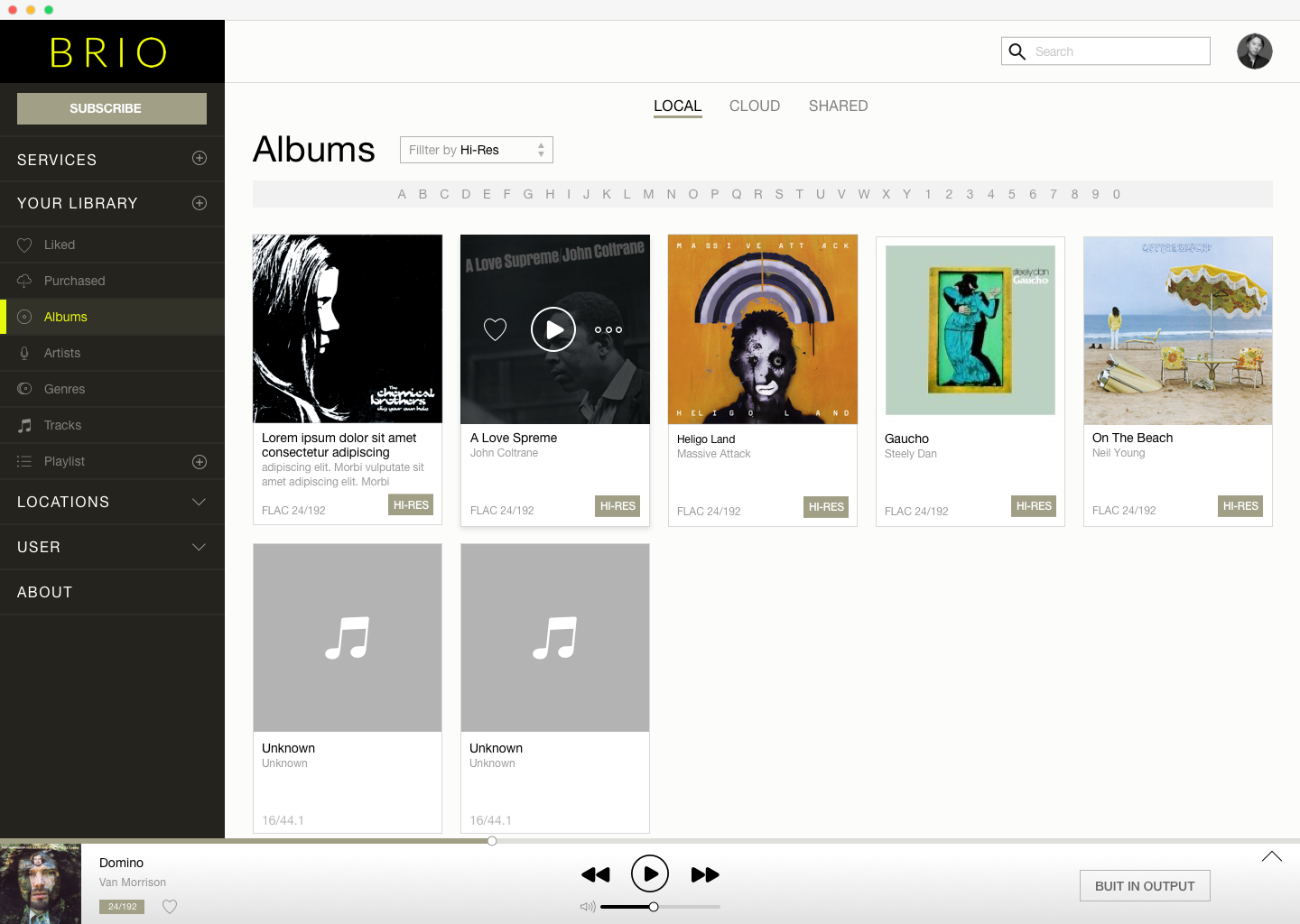Click the Services heading
Viewport: 1300px width, 924px height.
[x=57, y=160]
